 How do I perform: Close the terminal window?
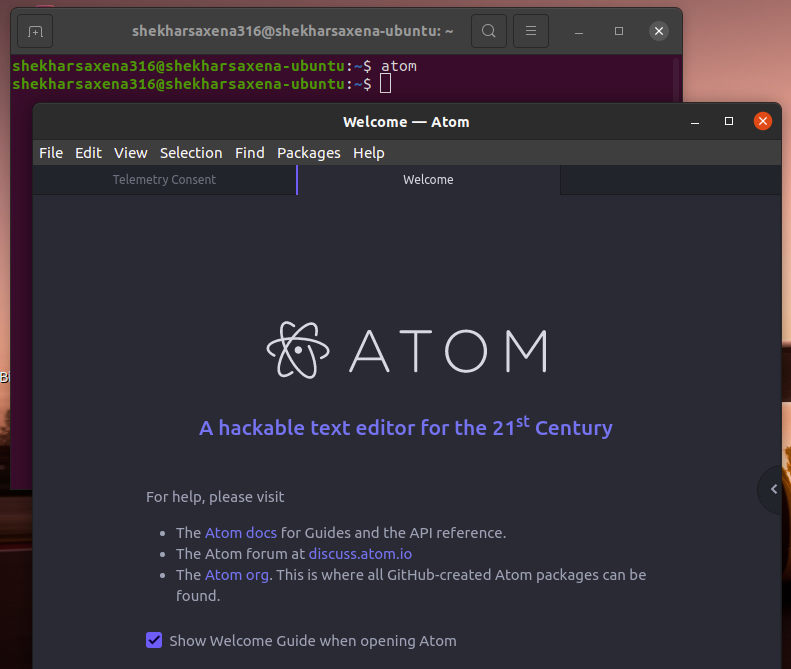659,31
